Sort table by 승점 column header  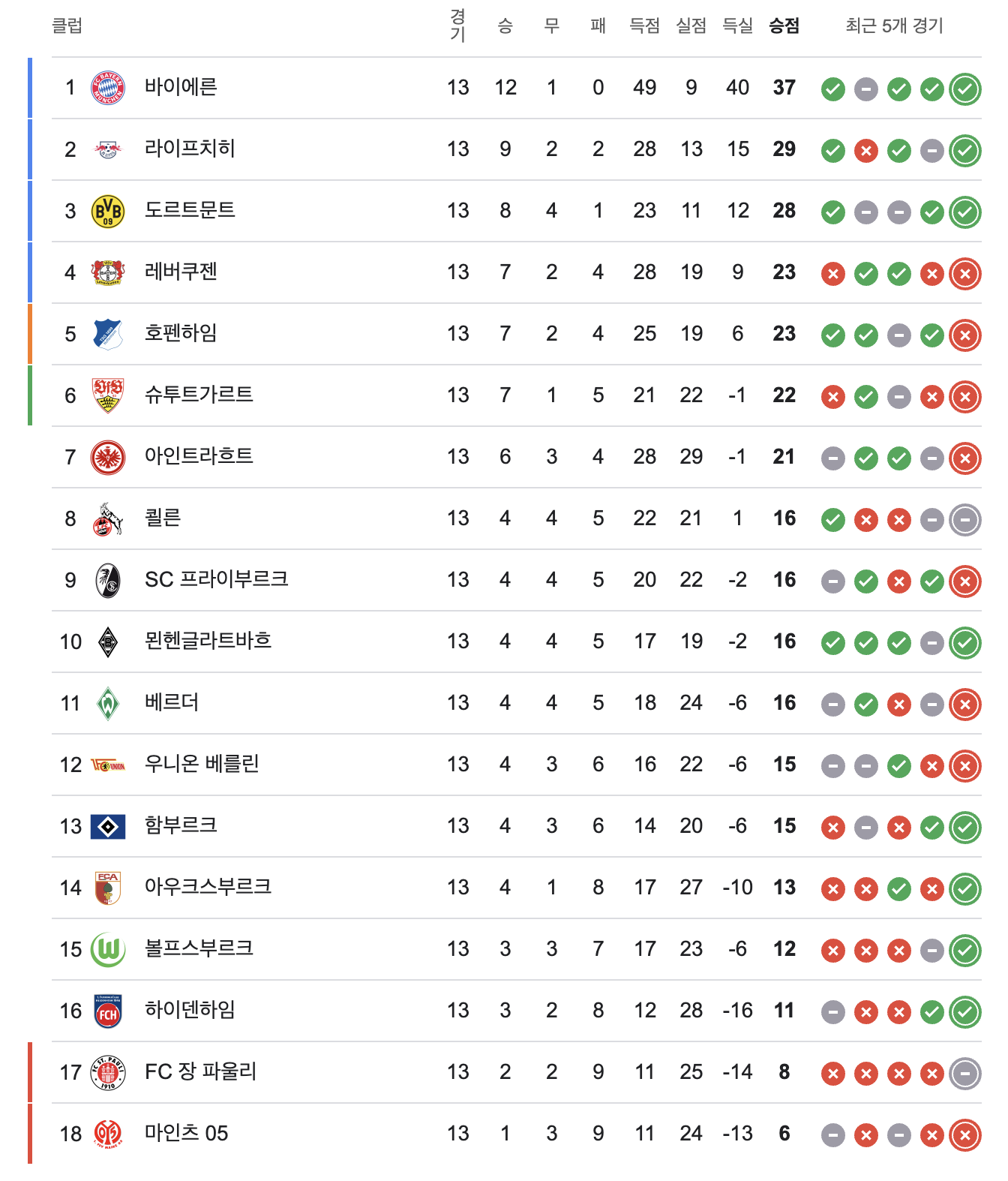(x=784, y=26)
